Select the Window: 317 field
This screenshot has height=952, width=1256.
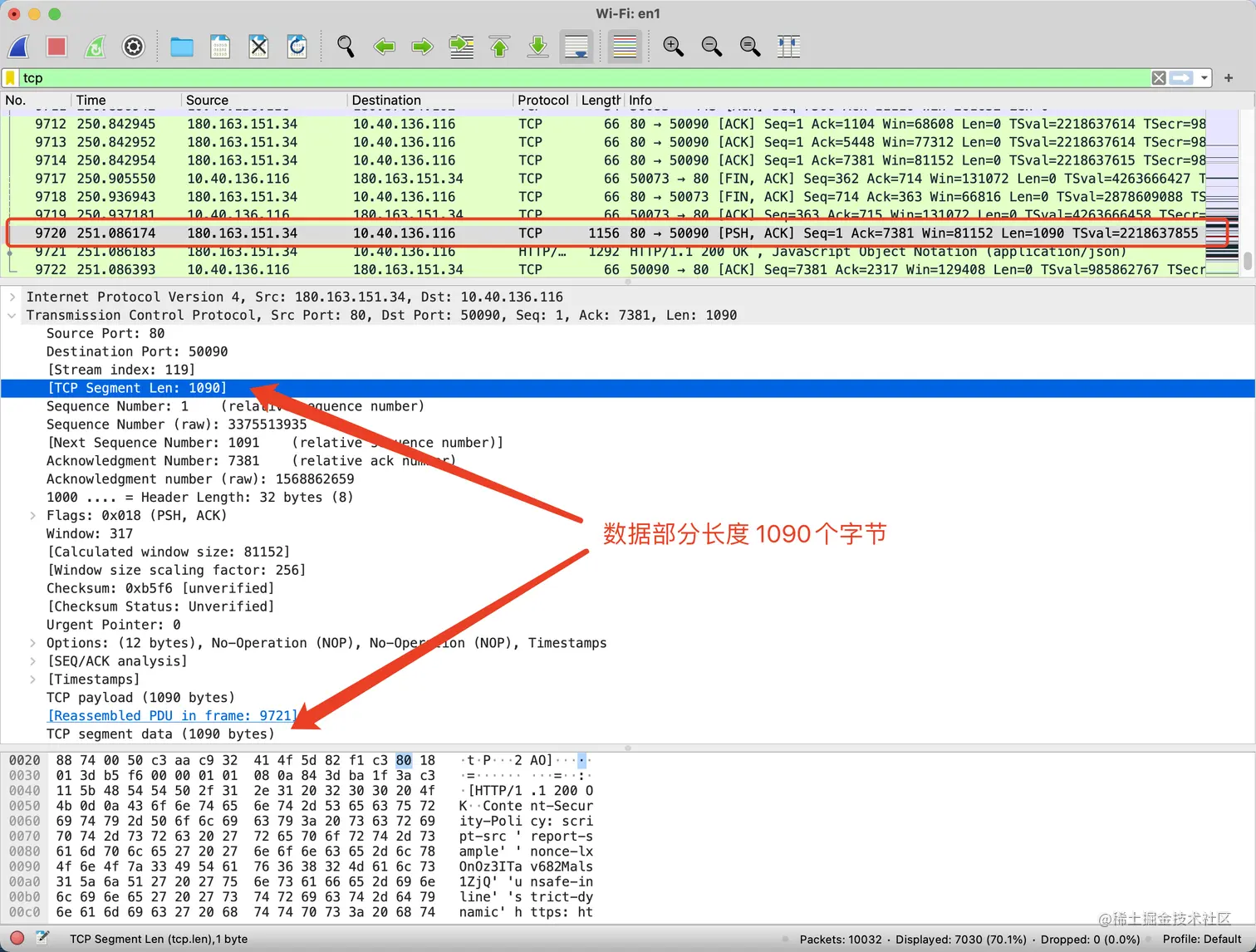[90, 533]
